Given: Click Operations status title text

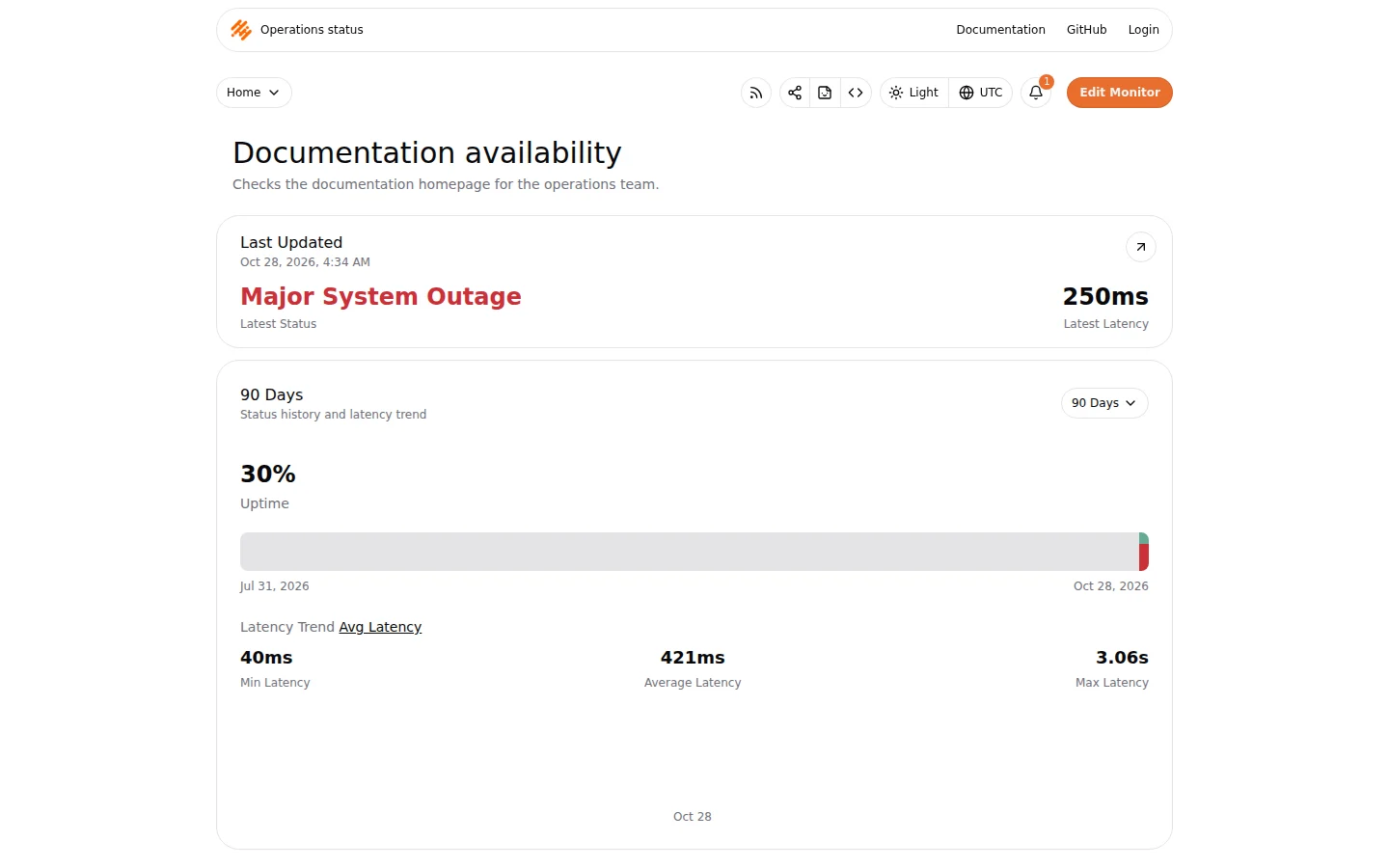Looking at the screenshot, I should pos(312,30).
